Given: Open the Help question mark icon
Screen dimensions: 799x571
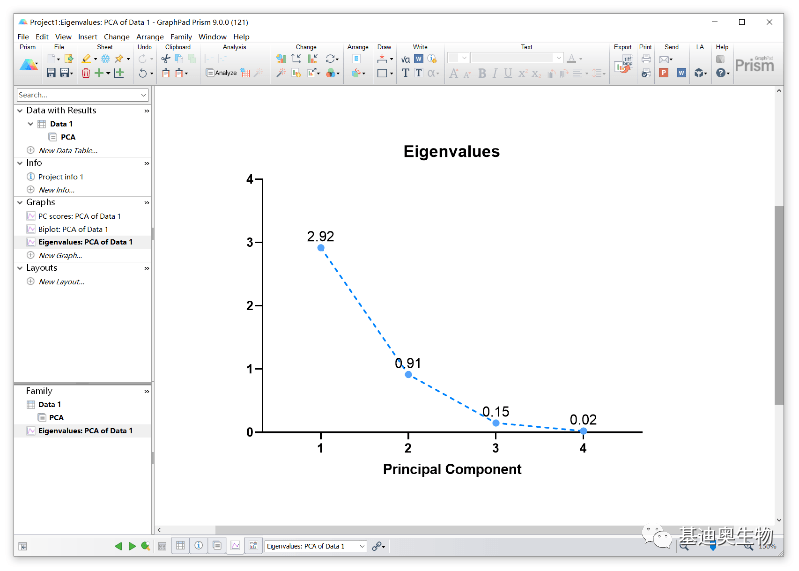Looking at the screenshot, I should tap(720, 73).
